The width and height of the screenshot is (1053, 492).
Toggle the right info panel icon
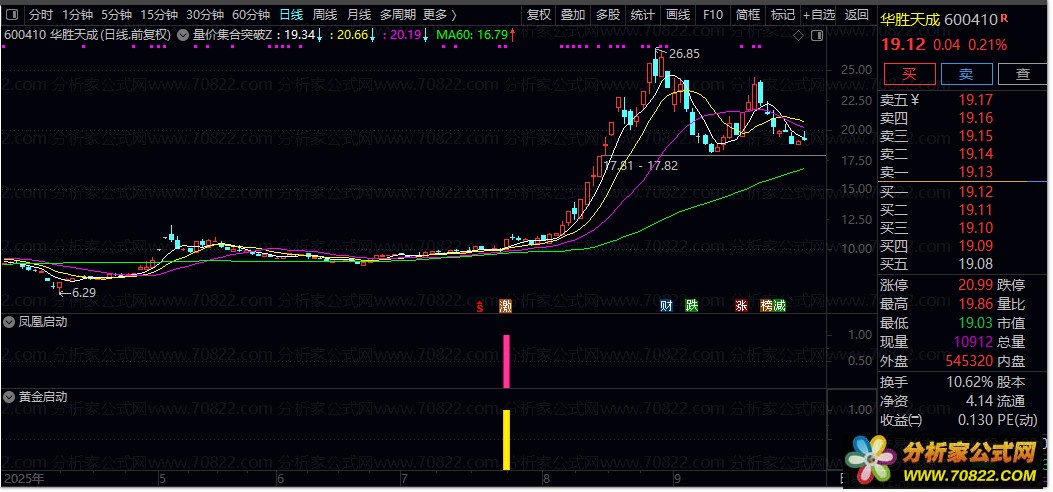click(817, 36)
